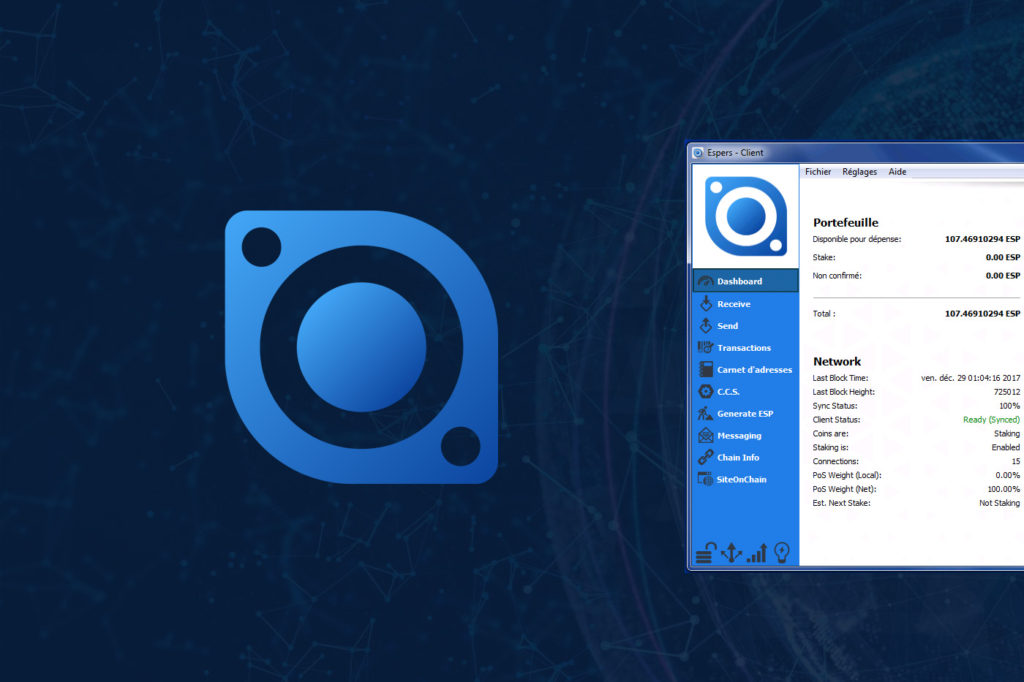This screenshot has width=1024, height=682.
Task: Click the PoS Weight (Net) 100.00% value
Action: pos(1004,489)
